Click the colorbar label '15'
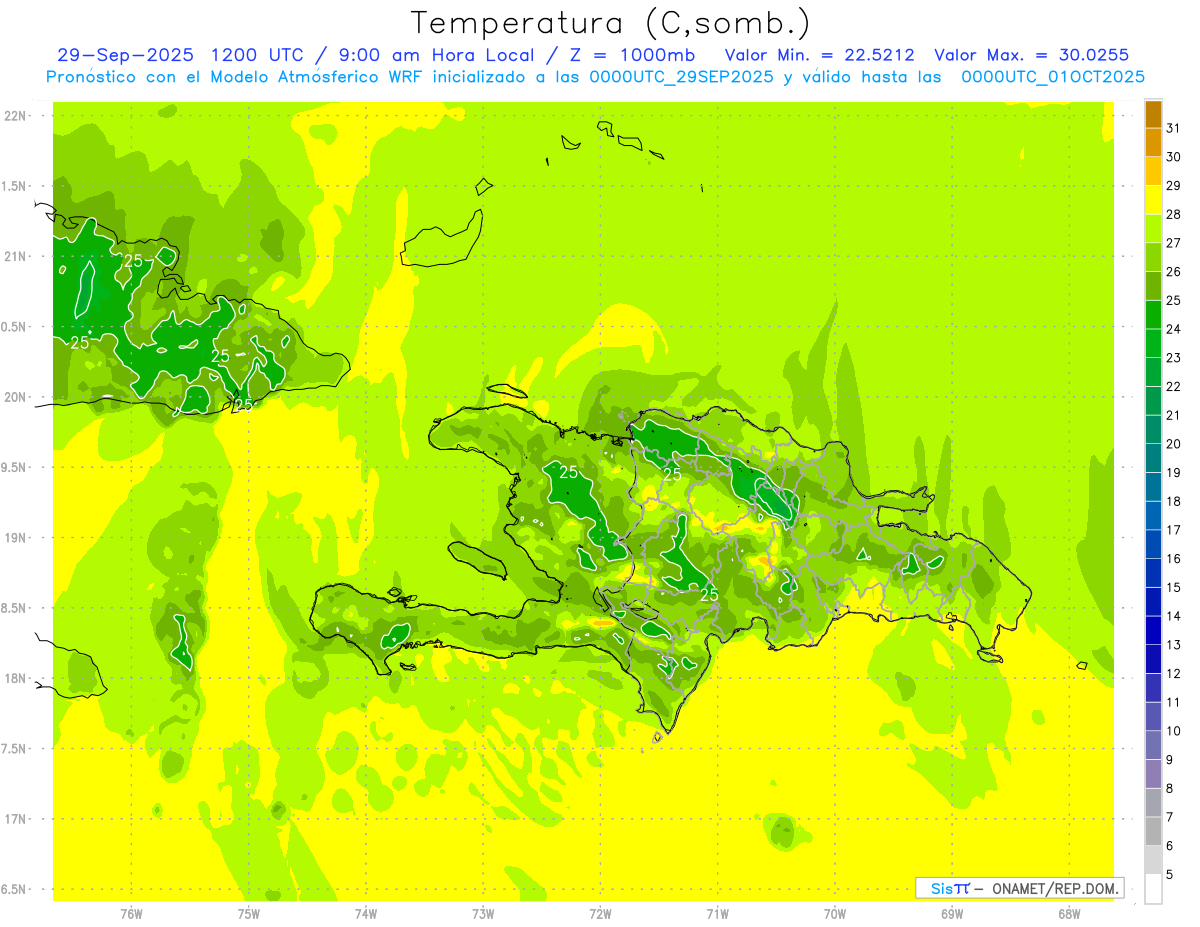 tap(1174, 587)
